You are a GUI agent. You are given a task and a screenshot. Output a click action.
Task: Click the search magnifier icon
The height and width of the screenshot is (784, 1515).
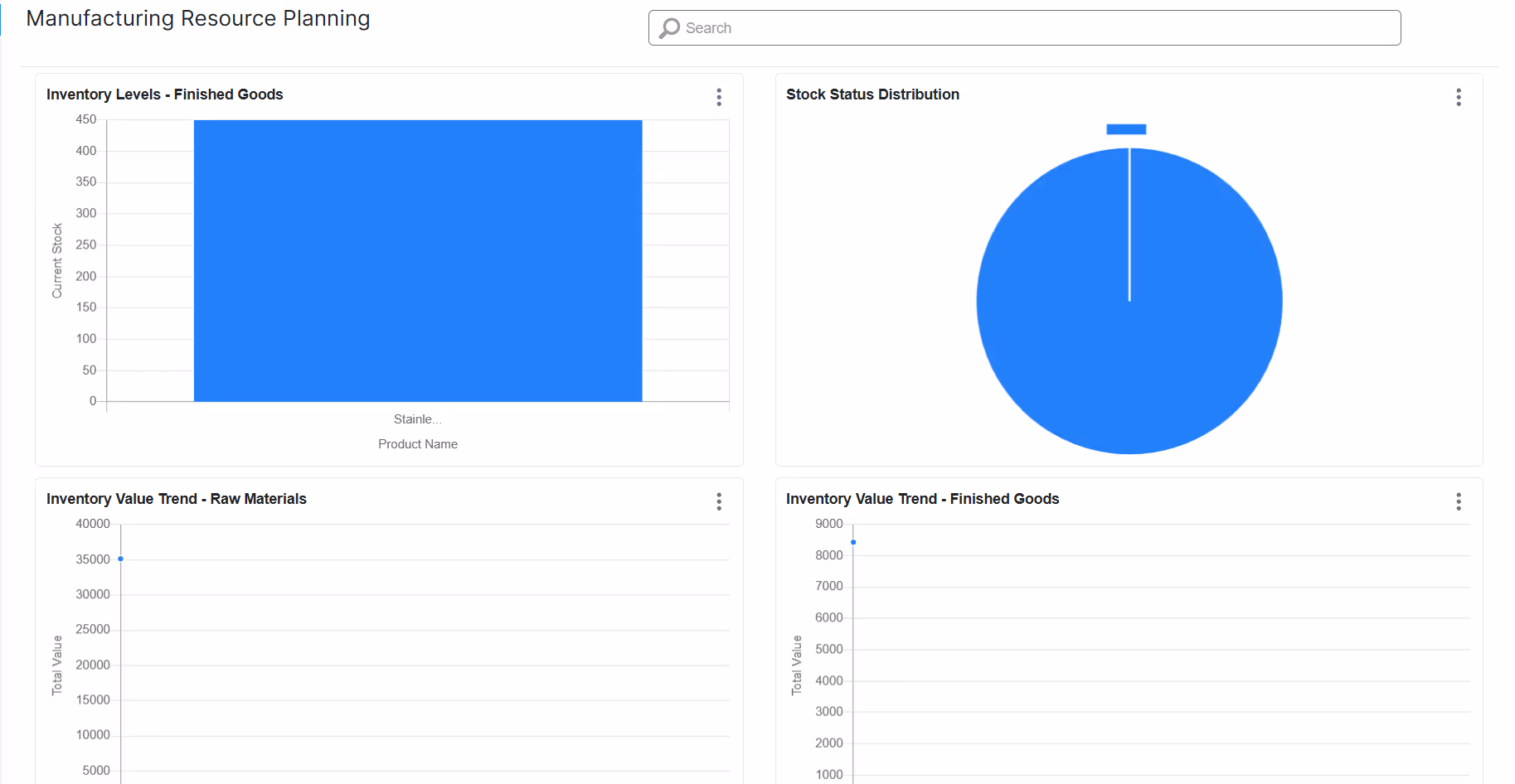(x=669, y=28)
